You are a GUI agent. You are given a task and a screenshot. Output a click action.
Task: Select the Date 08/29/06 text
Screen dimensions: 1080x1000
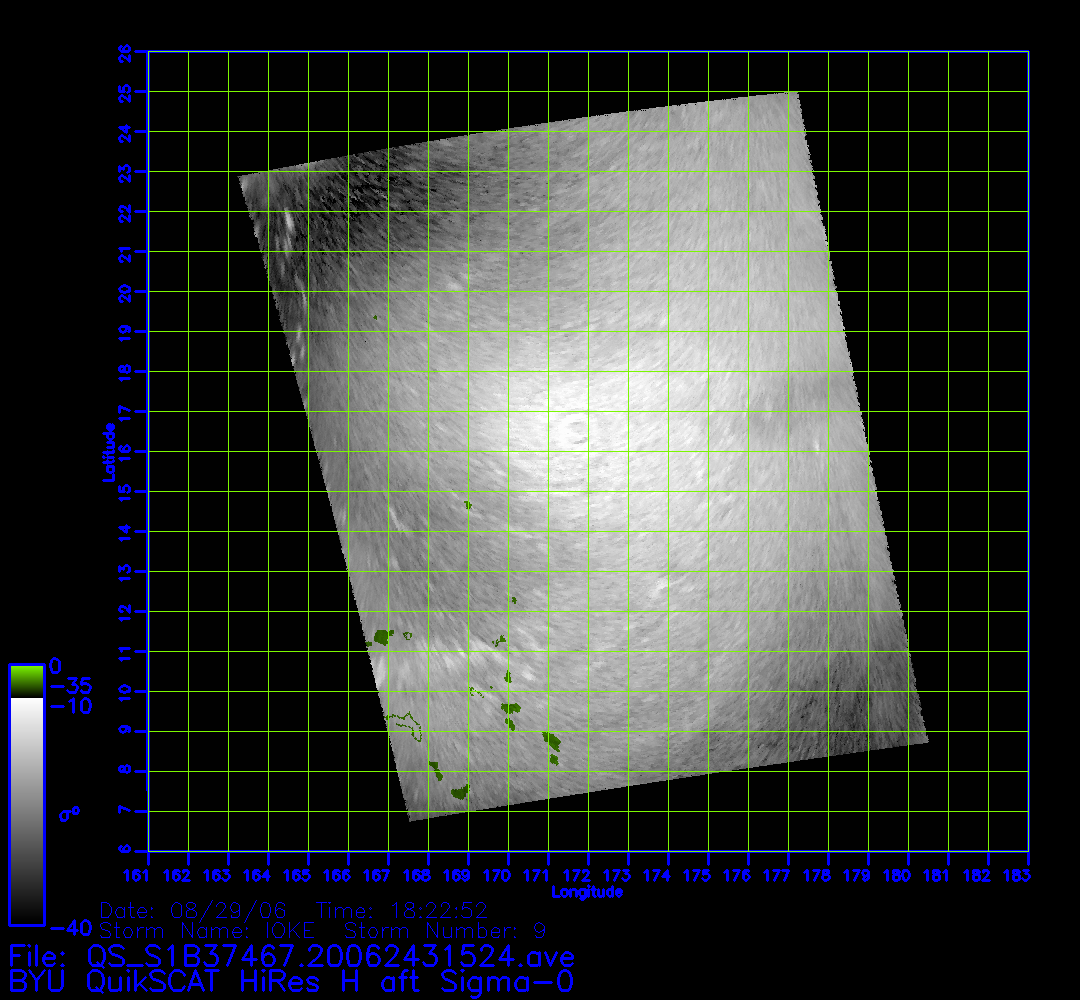pyautogui.click(x=194, y=910)
